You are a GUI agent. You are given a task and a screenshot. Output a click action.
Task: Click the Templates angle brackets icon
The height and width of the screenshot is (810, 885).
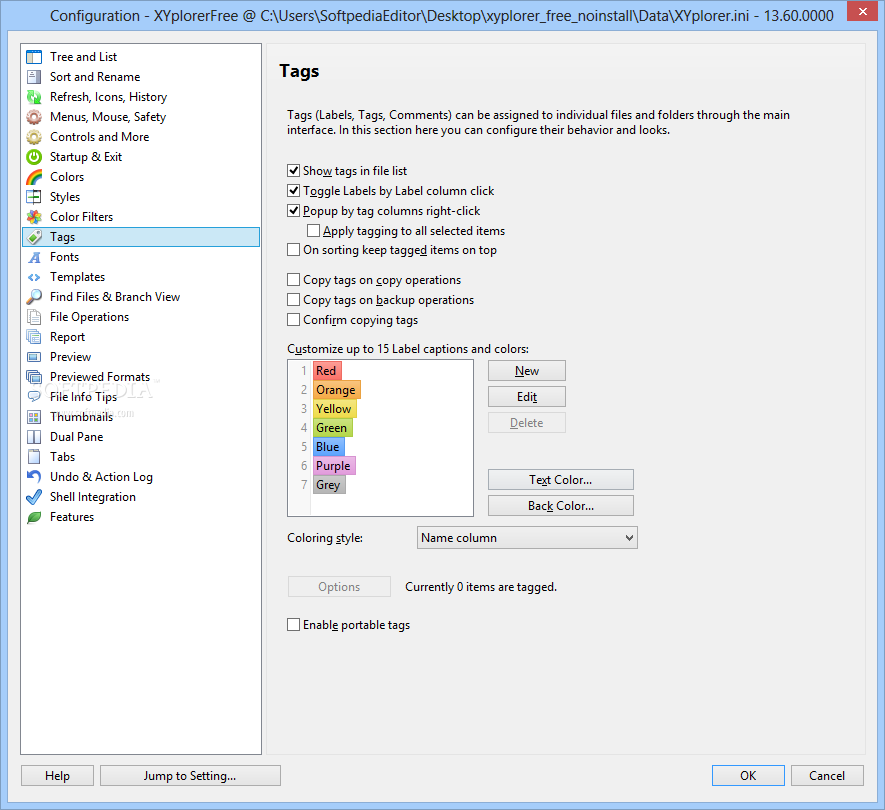pos(34,277)
